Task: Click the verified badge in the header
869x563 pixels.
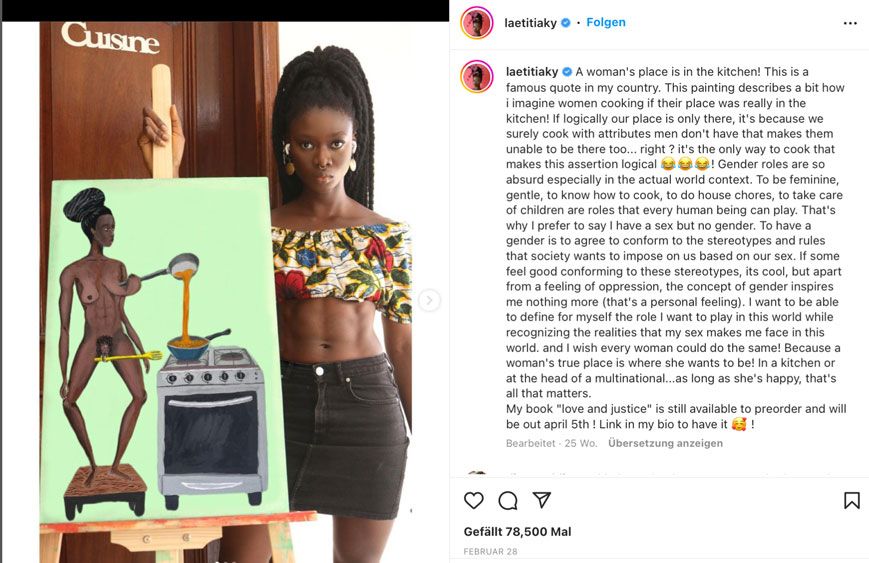Action: [566, 23]
